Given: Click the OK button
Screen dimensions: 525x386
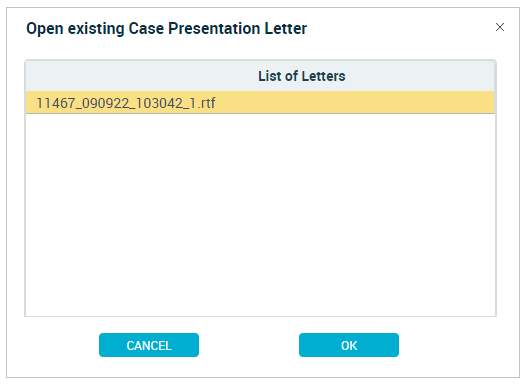Looking at the screenshot, I should point(349,345).
